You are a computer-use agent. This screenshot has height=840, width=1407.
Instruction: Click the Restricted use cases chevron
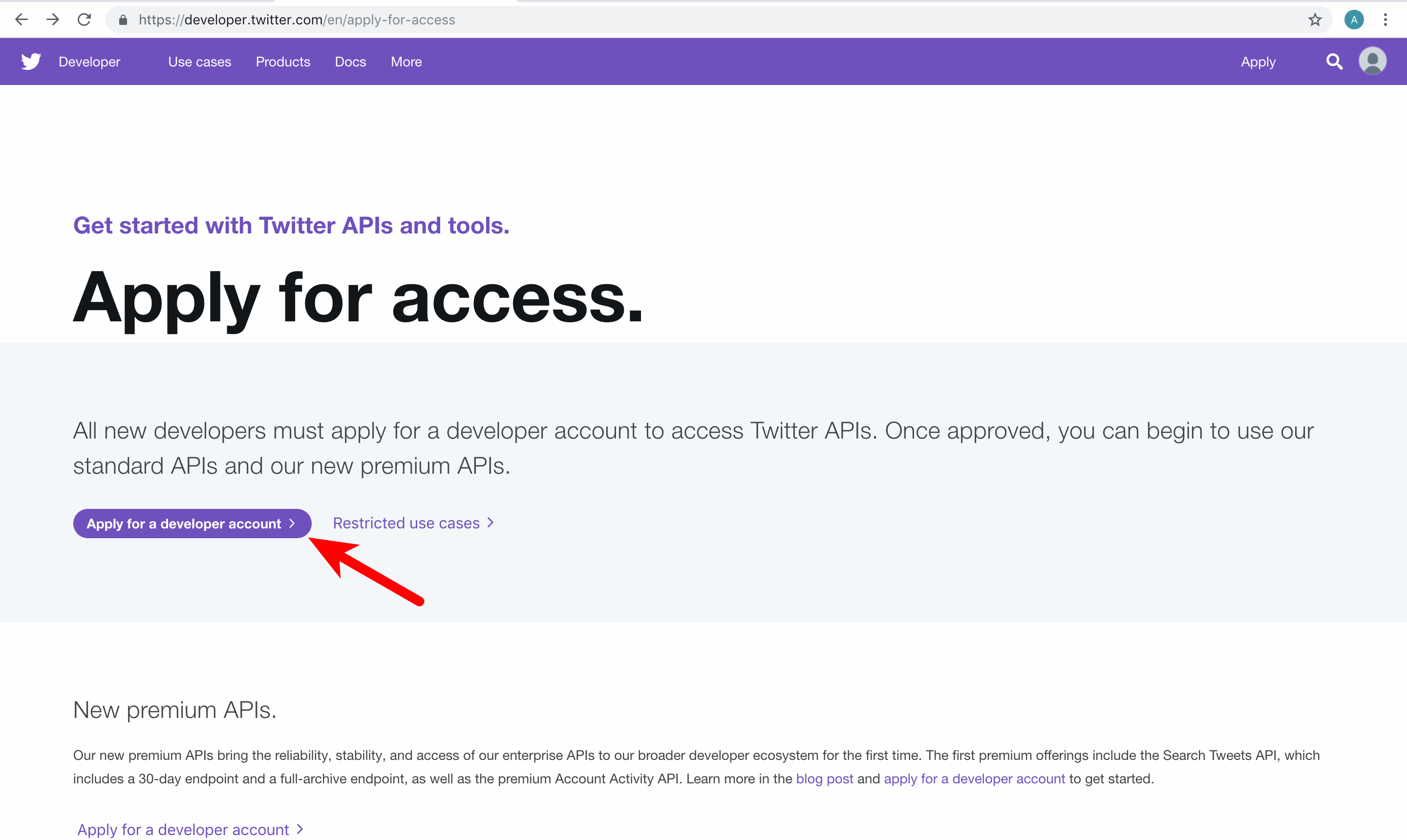(491, 523)
